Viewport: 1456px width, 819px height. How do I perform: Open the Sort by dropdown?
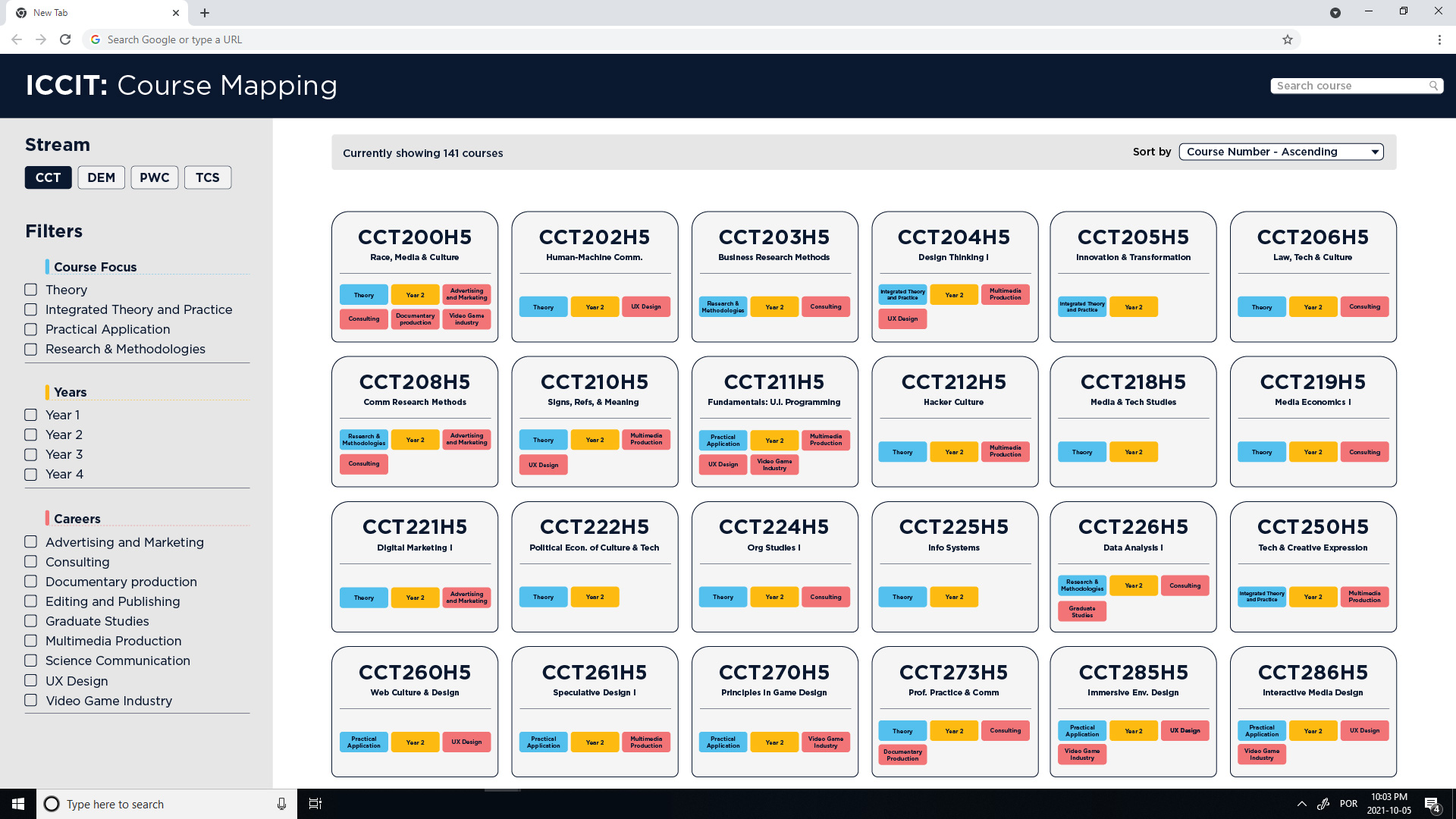(1281, 152)
